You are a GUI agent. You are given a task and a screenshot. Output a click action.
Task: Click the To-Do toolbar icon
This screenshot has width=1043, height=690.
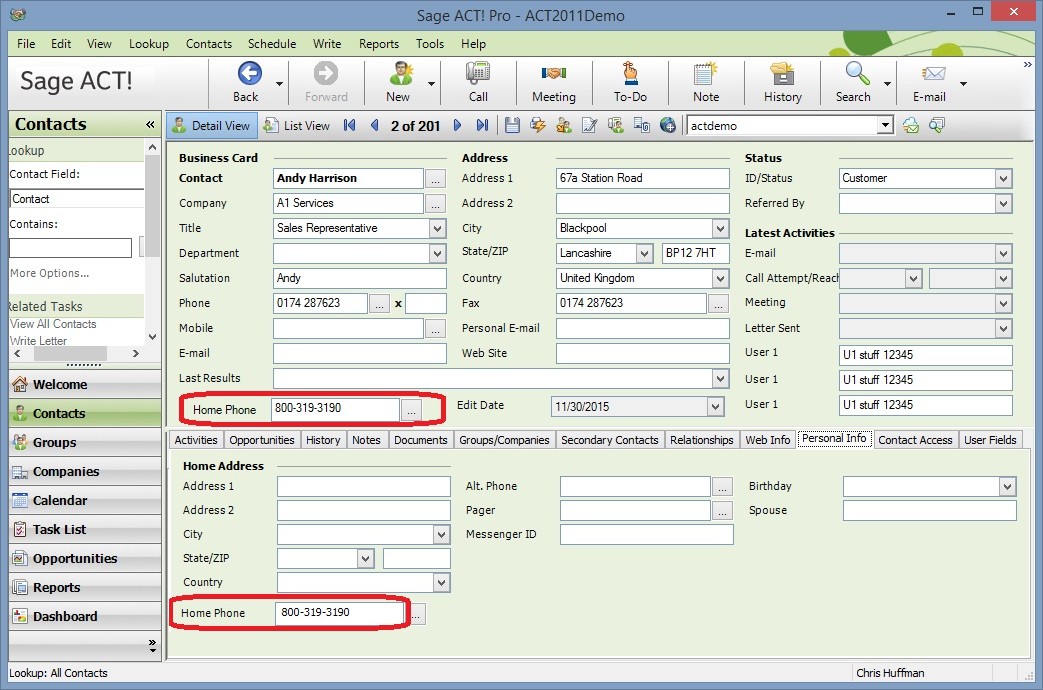tap(630, 73)
